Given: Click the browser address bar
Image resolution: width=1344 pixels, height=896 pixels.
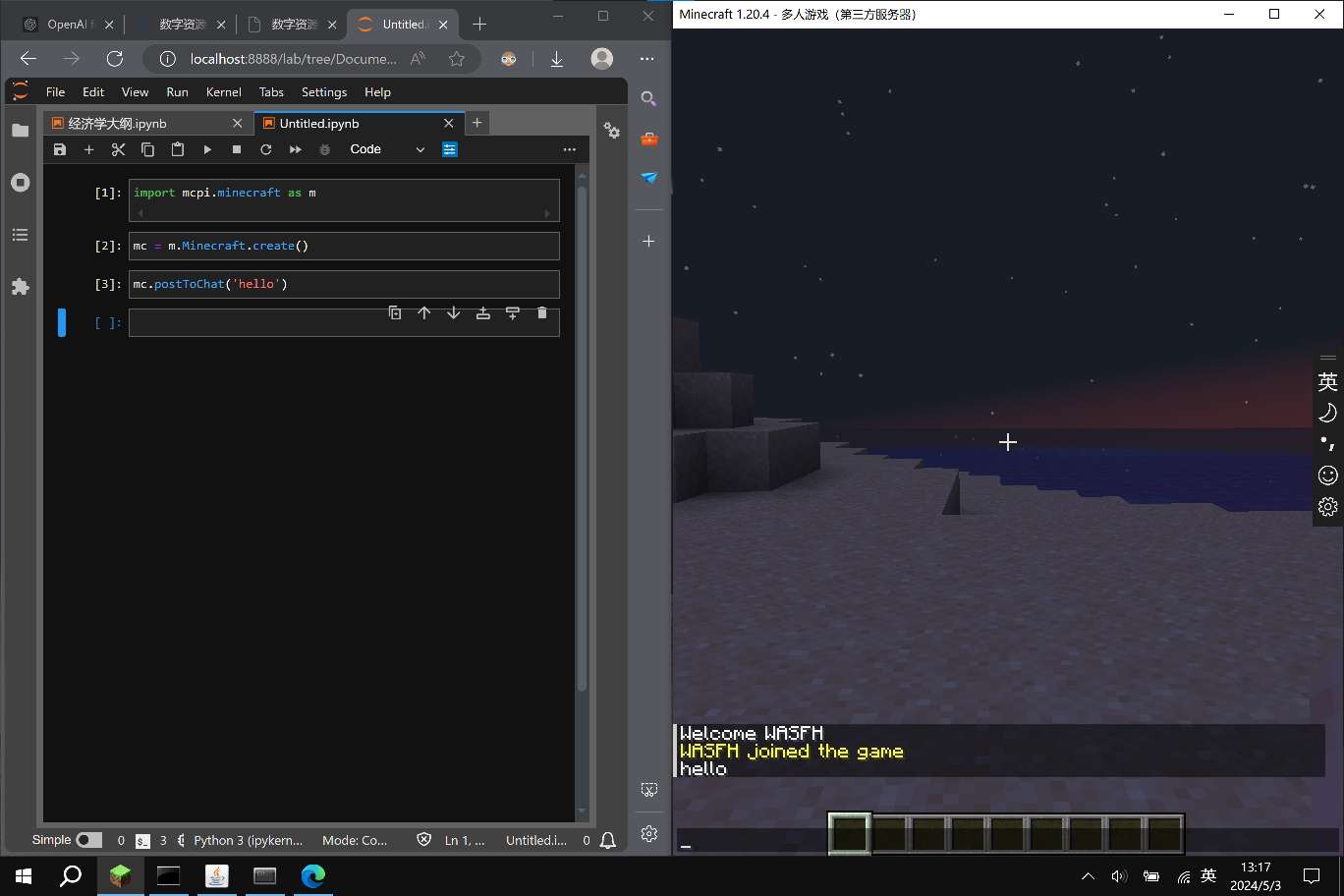Looking at the screenshot, I should point(293,59).
